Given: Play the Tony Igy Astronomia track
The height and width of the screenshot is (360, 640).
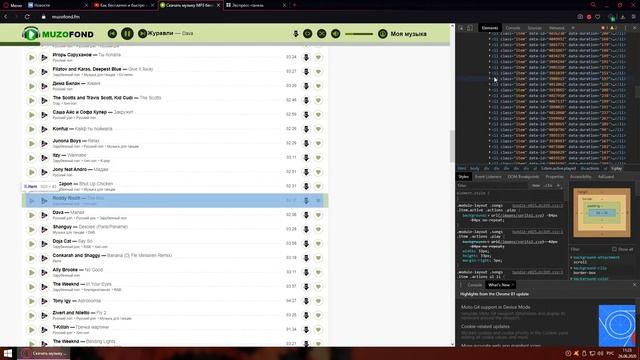Looking at the screenshot, I should (31, 301).
